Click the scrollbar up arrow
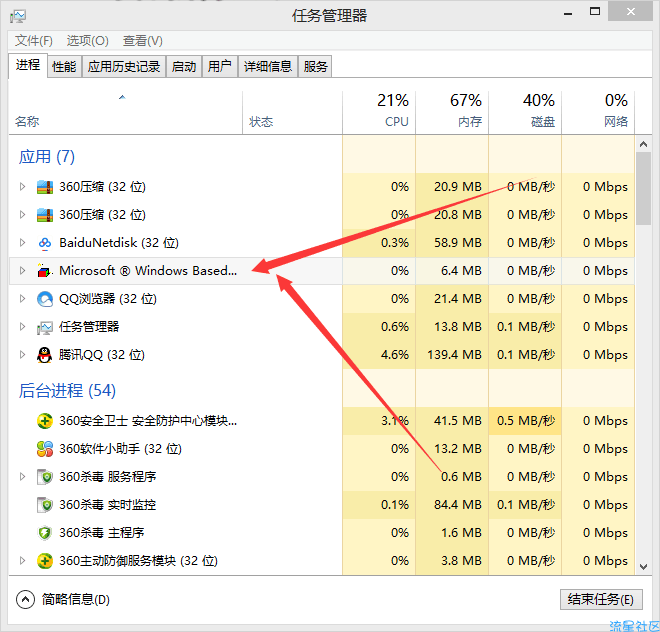Viewport: 660px width, 632px height. [x=643, y=144]
